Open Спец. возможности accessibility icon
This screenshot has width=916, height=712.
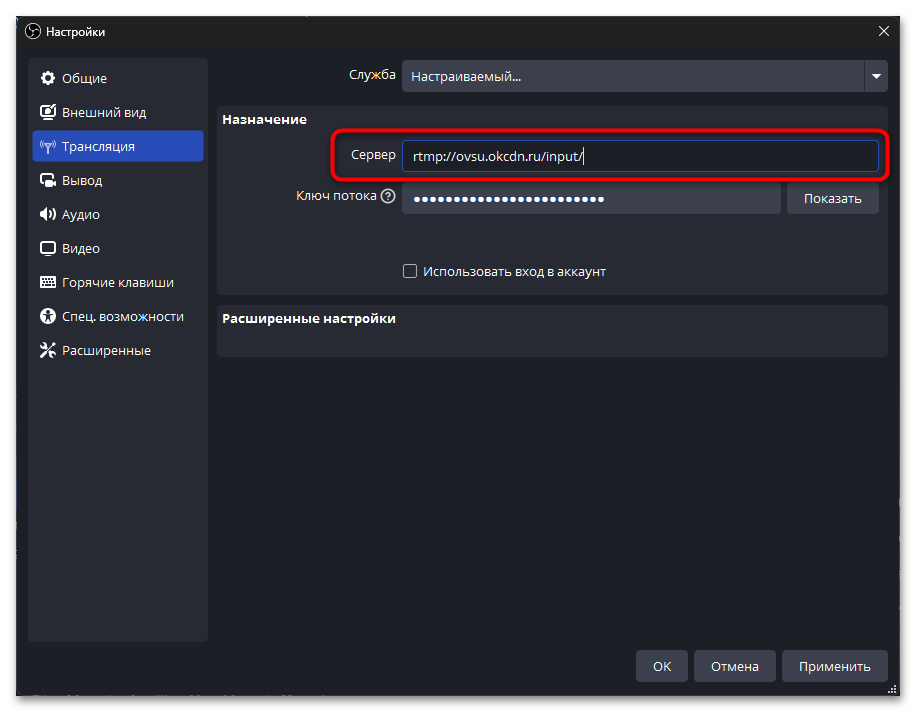coord(47,317)
